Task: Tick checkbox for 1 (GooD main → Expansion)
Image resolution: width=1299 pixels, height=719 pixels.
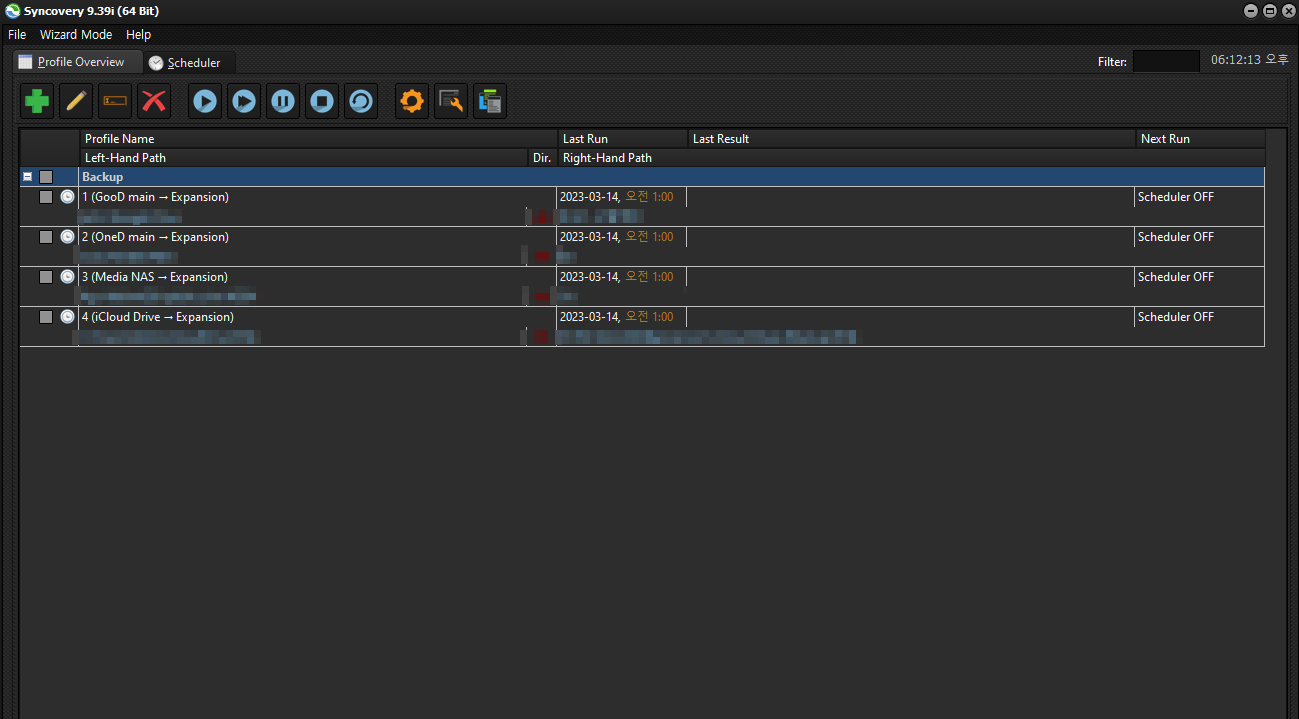Action: coord(46,197)
